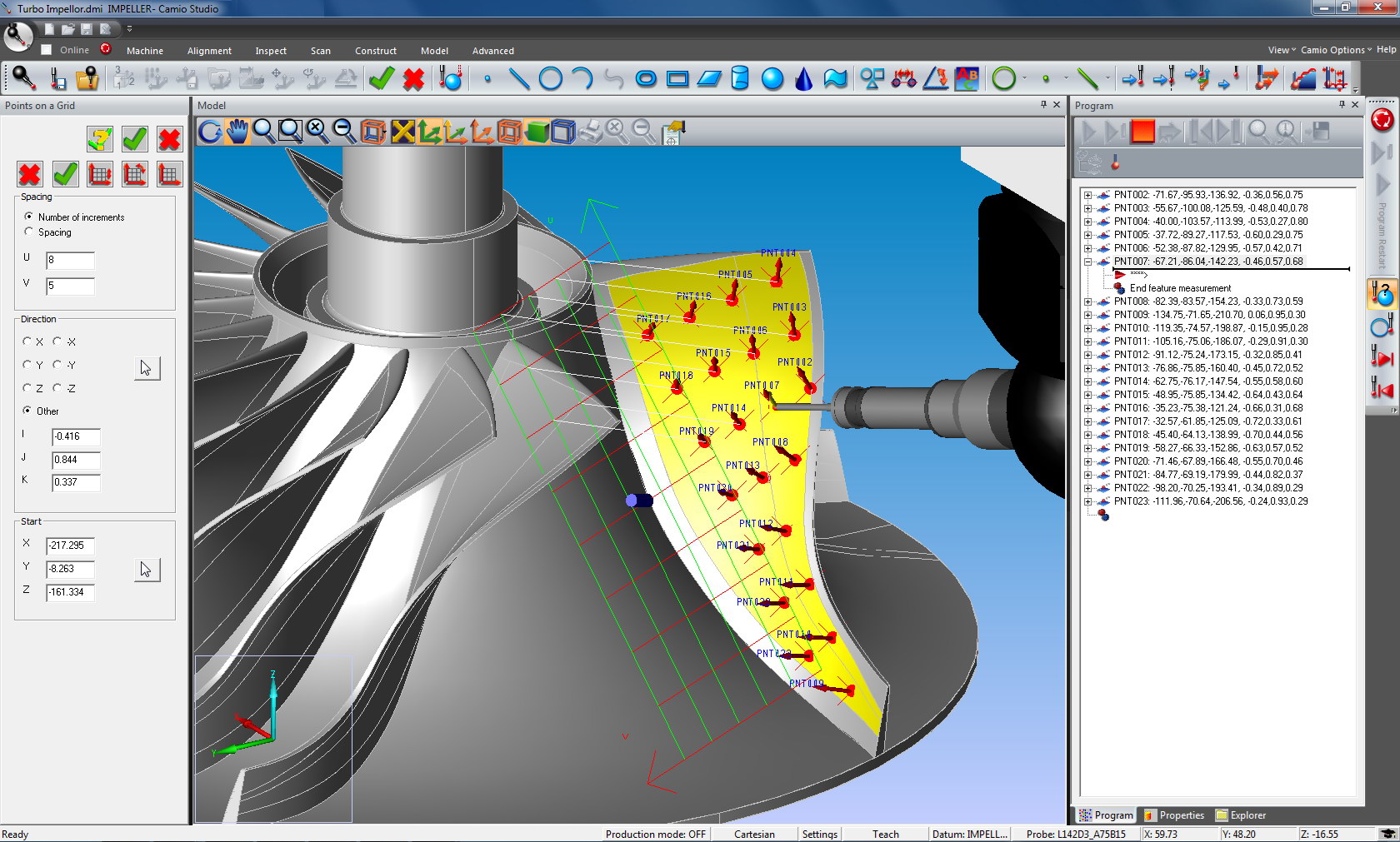Open the Camio Options dropdown

click(1336, 50)
